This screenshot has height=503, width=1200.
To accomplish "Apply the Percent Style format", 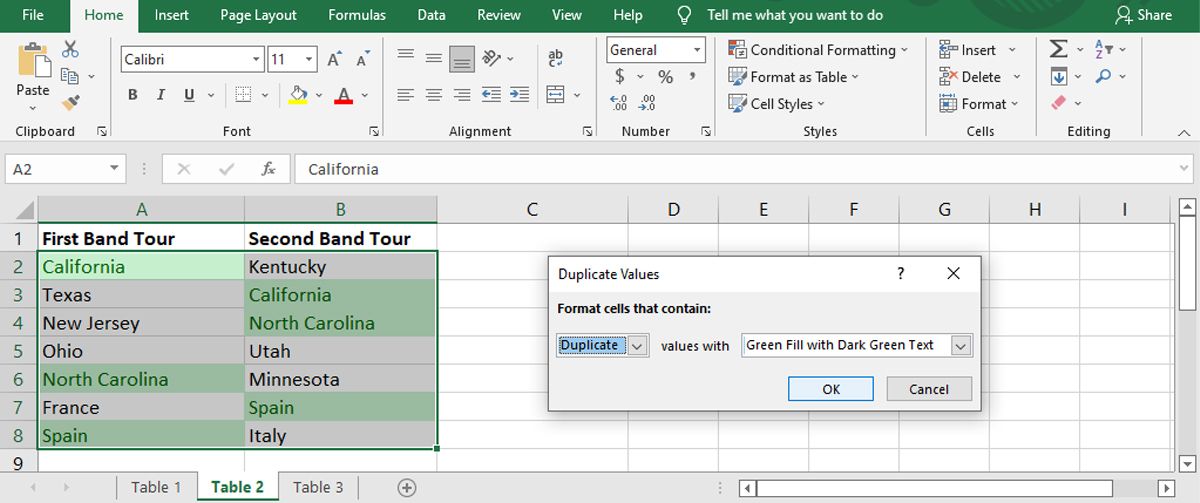I will 665,77.
